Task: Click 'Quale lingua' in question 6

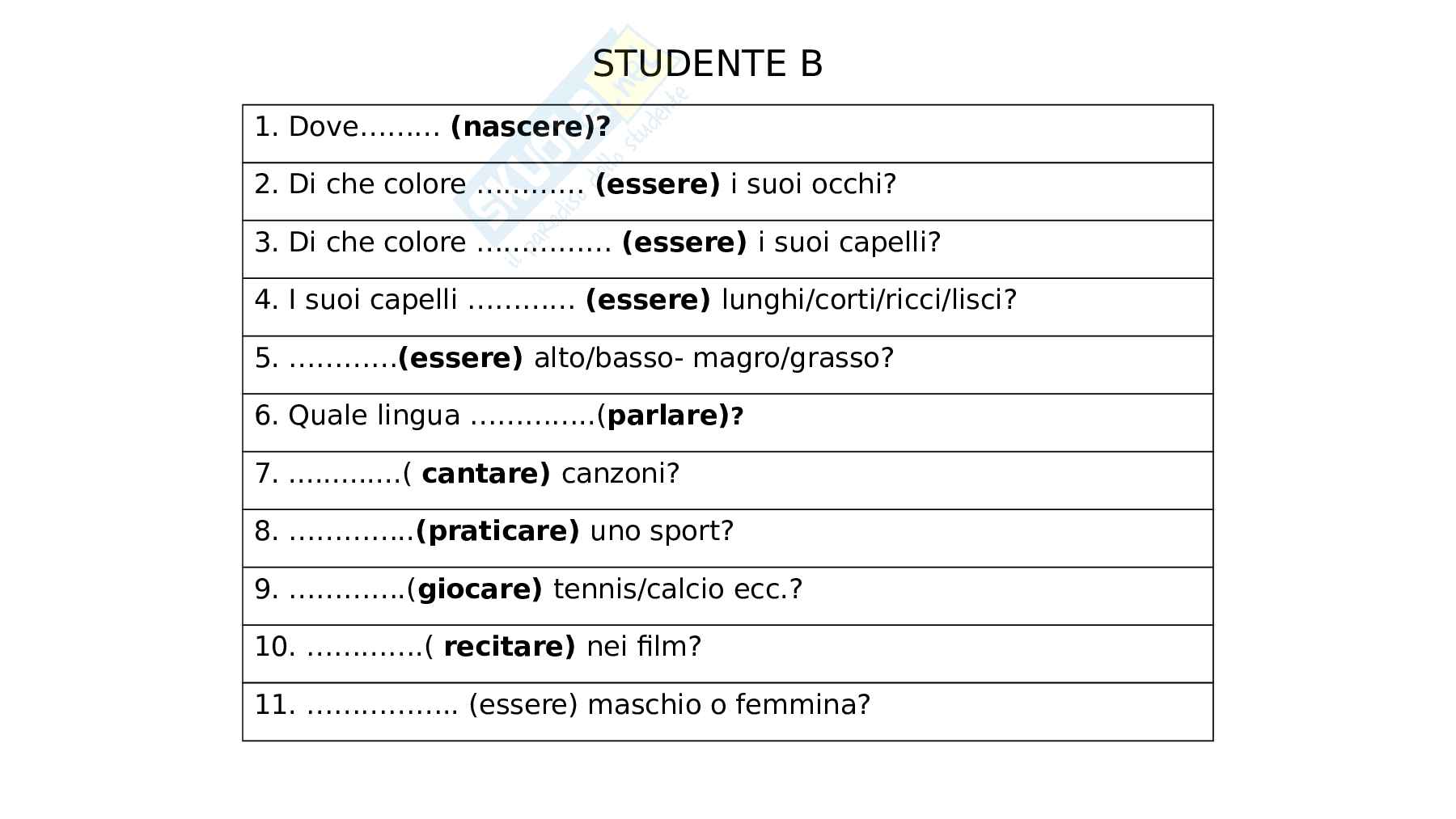Action: 374,416
